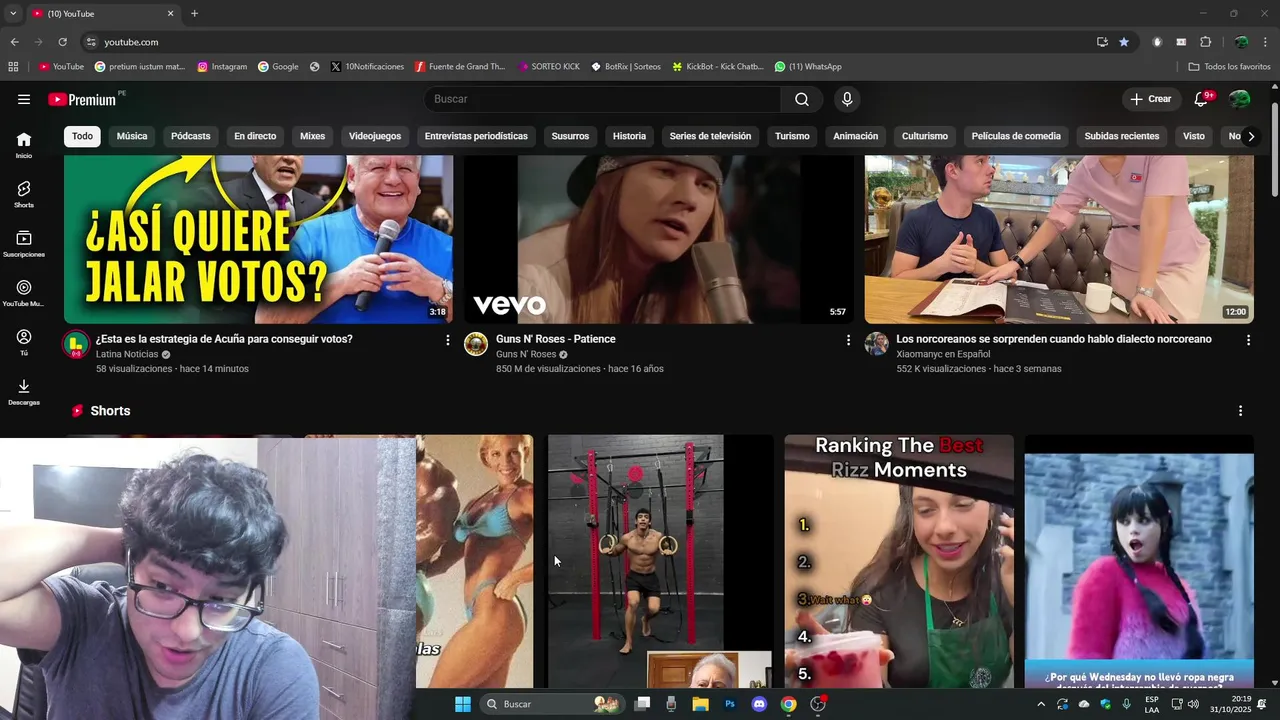The height and width of the screenshot is (720, 1280).
Task: Open the Chrome apps grid shortcut
Action: [x=13, y=67]
